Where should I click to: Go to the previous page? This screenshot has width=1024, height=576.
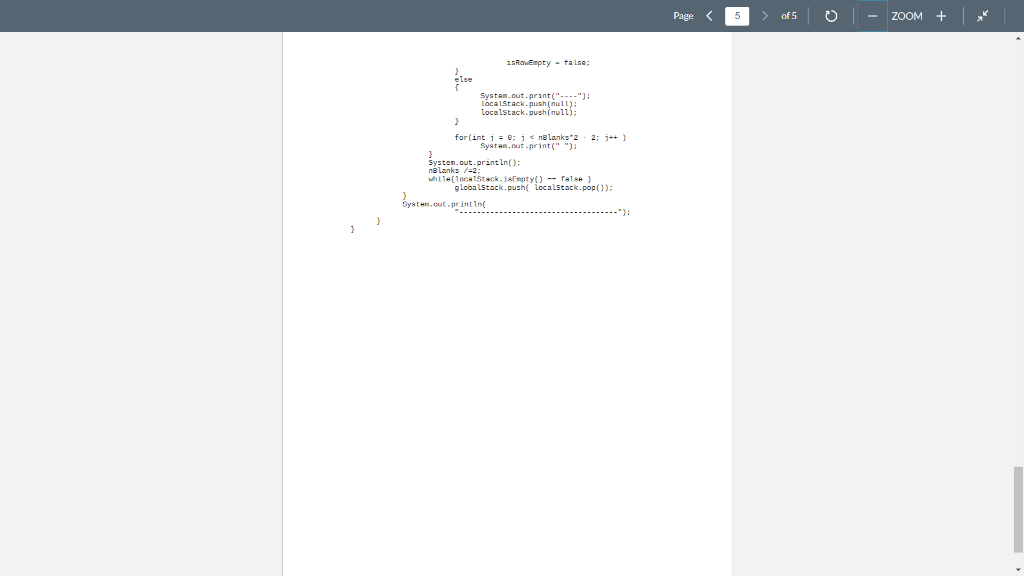709,16
